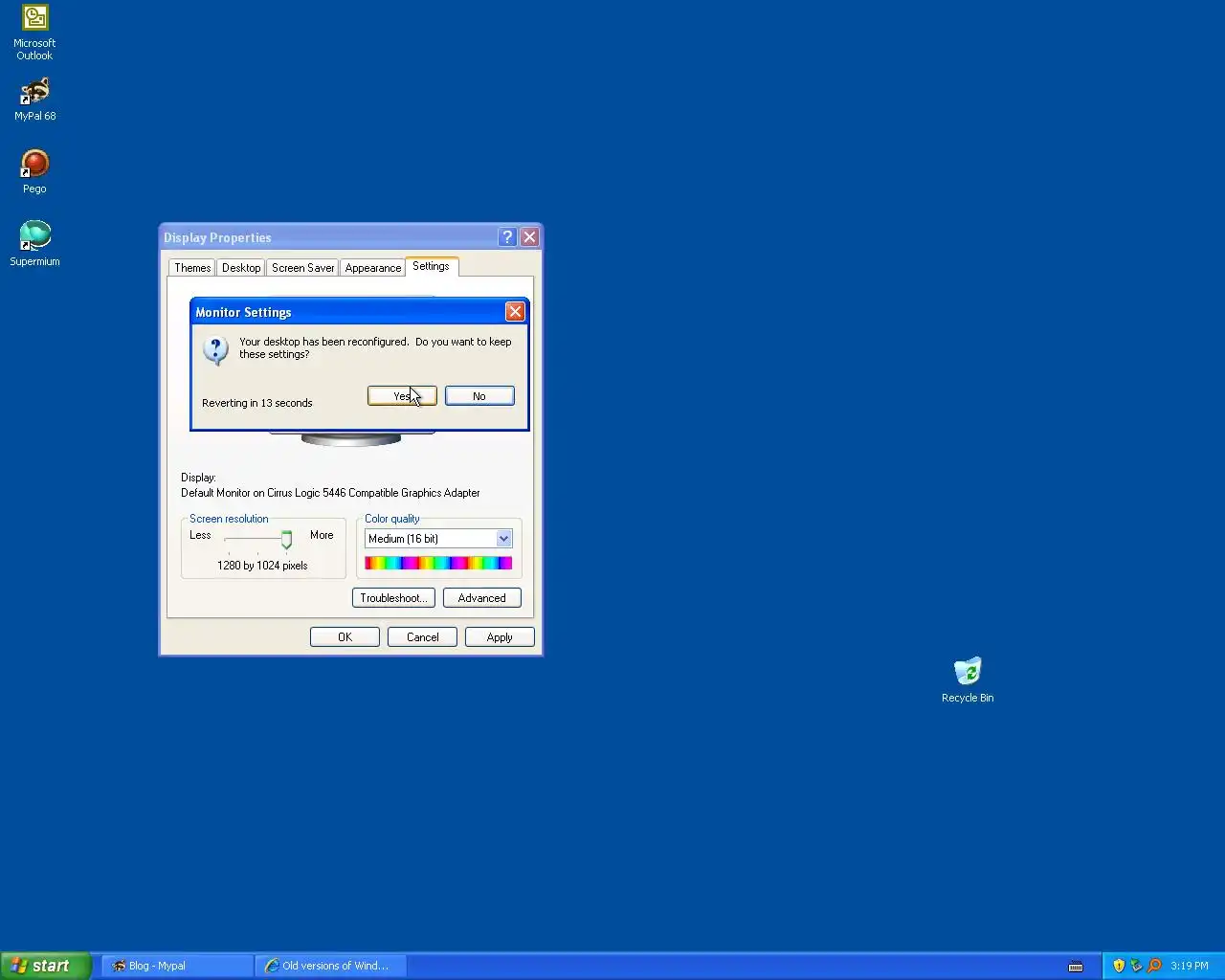Click Apply in Display Properties

click(x=500, y=637)
